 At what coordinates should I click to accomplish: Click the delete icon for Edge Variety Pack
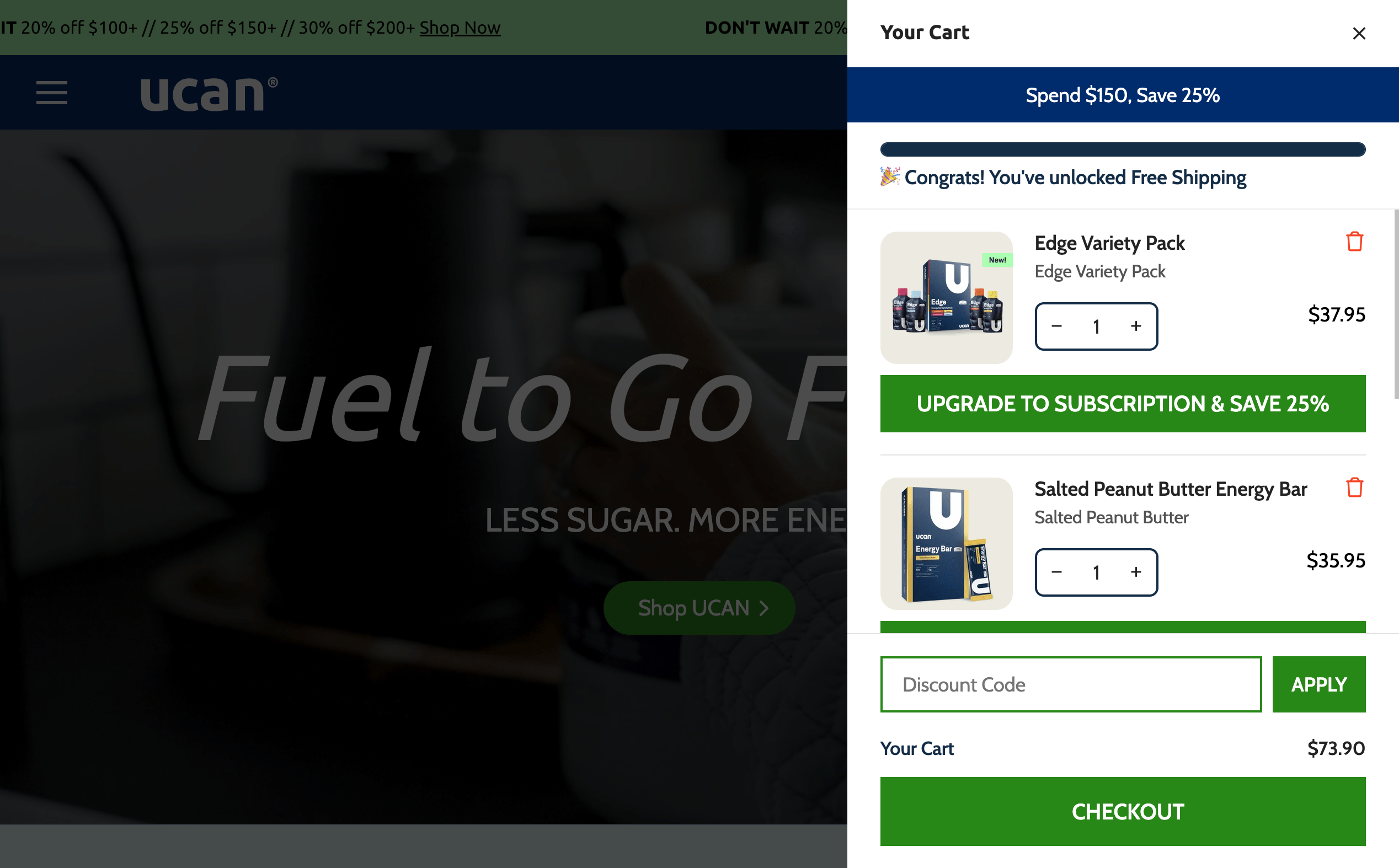(1355, 241)
